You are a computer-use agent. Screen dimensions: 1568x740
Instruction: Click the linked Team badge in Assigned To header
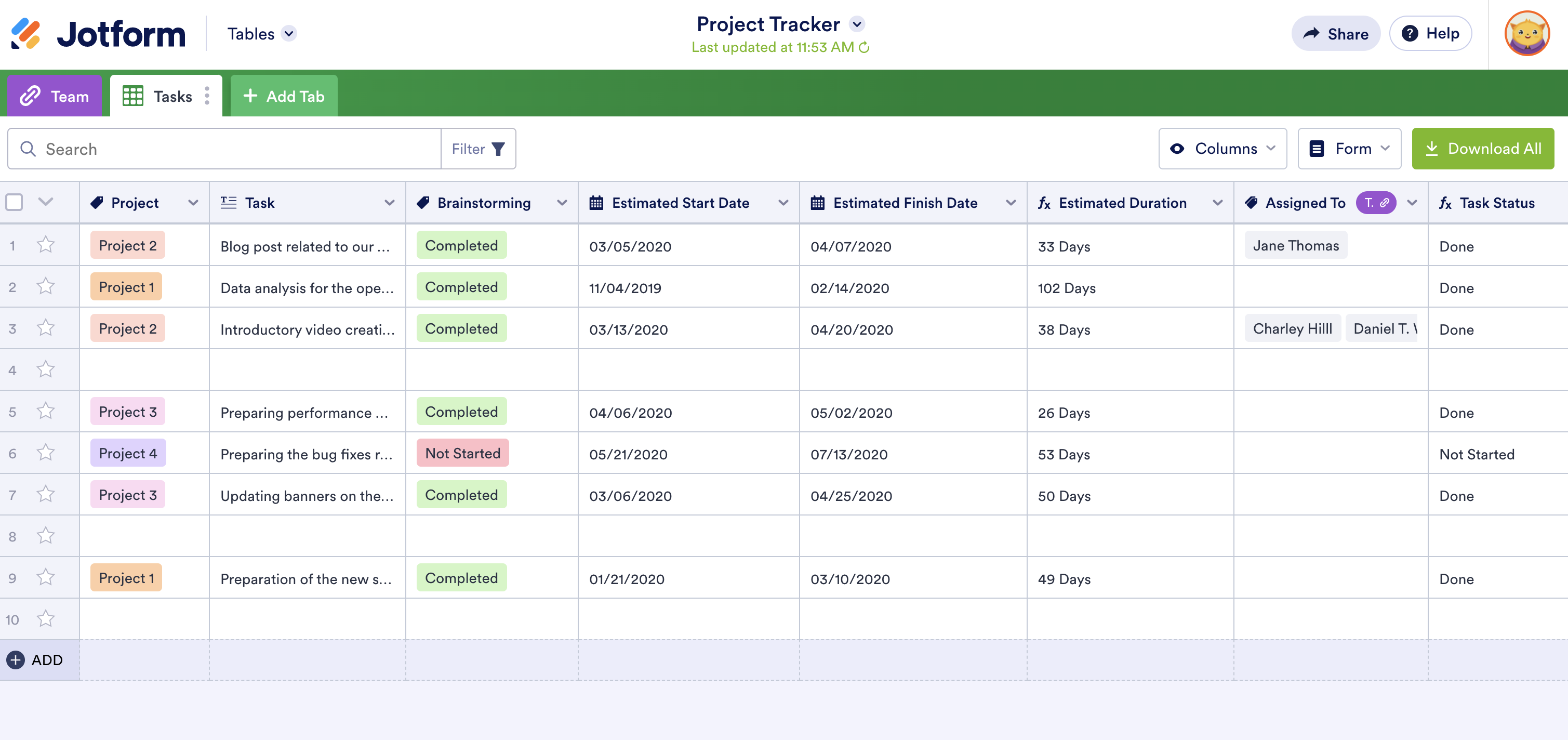1376,203
